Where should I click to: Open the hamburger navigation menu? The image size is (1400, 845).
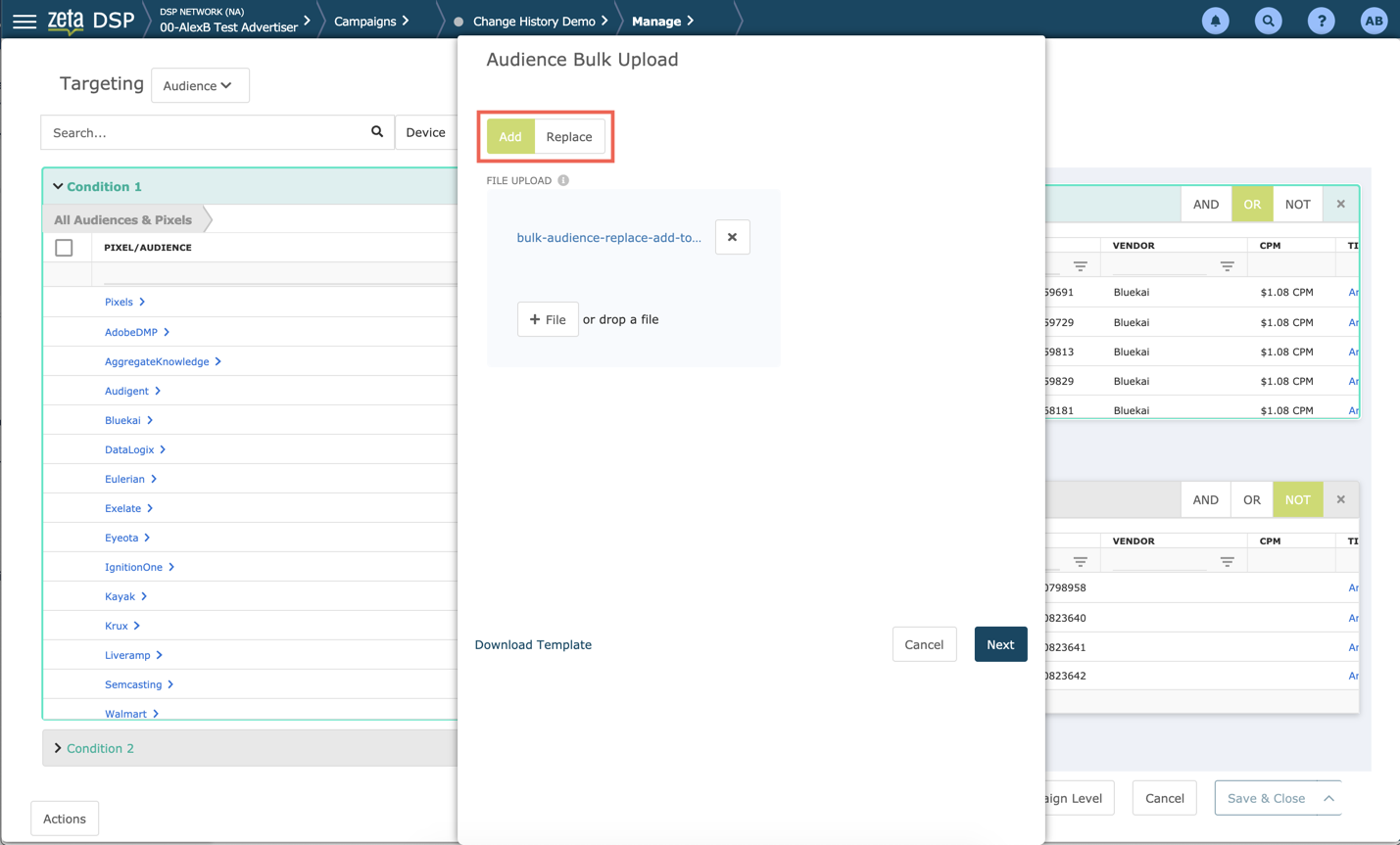pyautogui.click(x=24, y=21)
